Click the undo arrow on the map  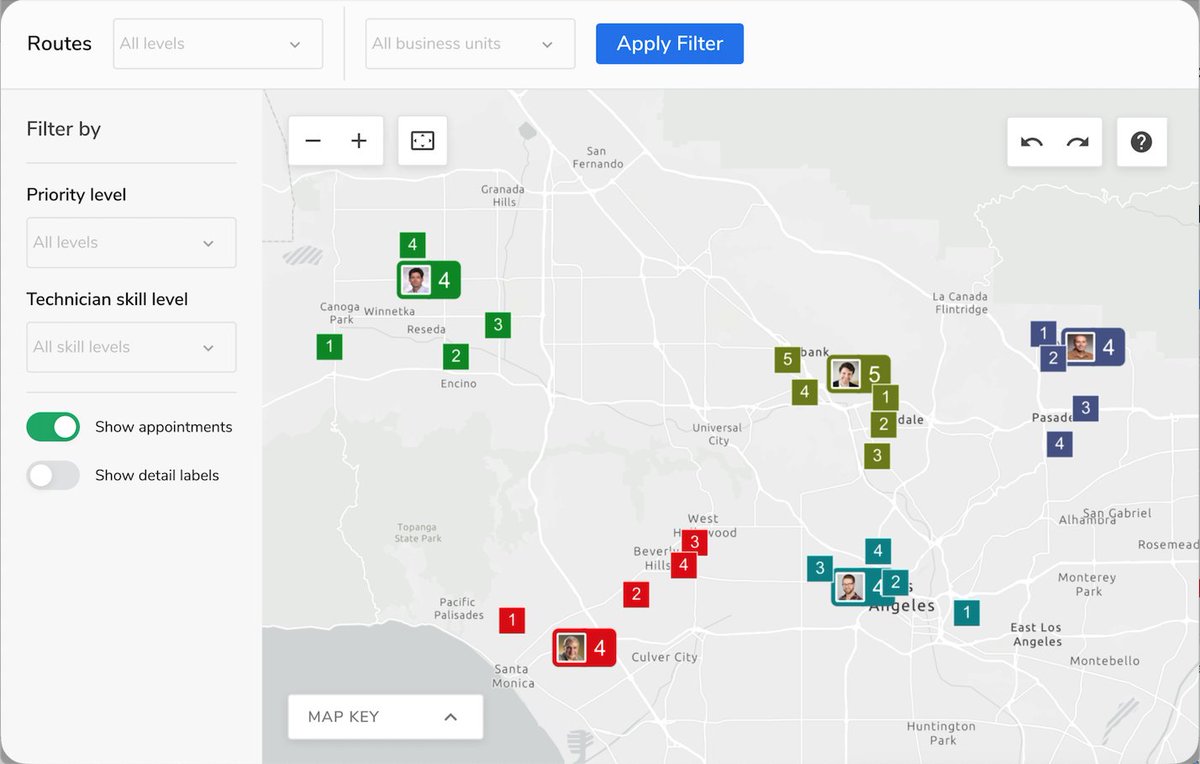1032,142
